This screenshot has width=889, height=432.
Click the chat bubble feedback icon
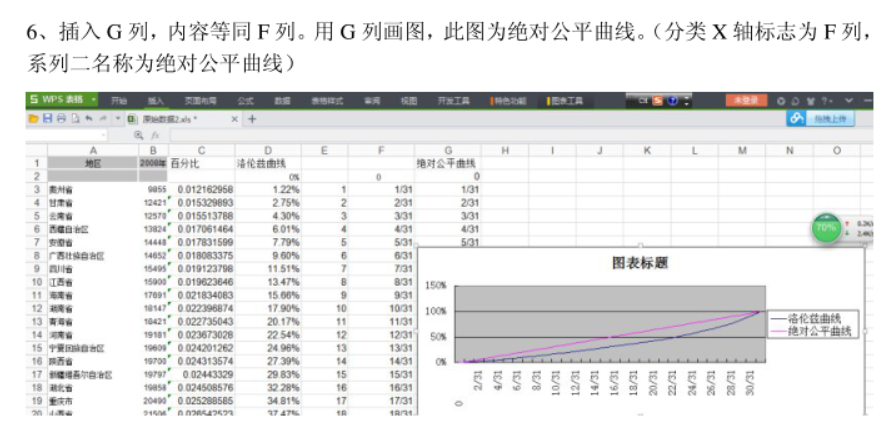(x=796, y=101)
